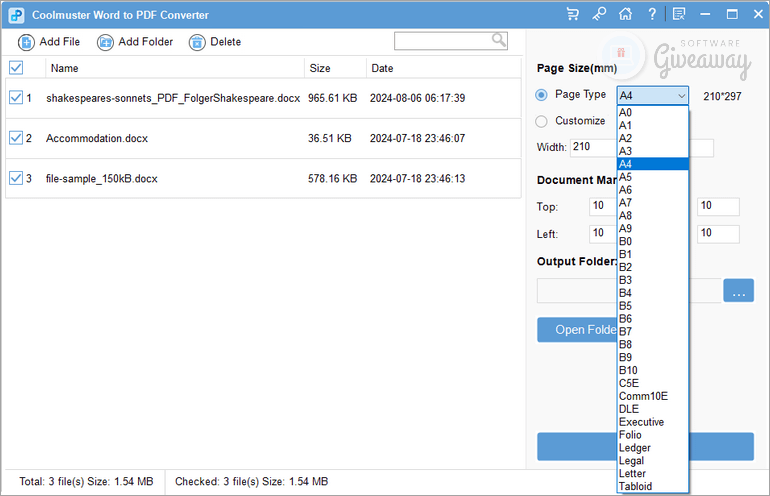This screenshot has width=770, height=496.
Task: Click the Coolmuster app logo icon
Action: 16,15
